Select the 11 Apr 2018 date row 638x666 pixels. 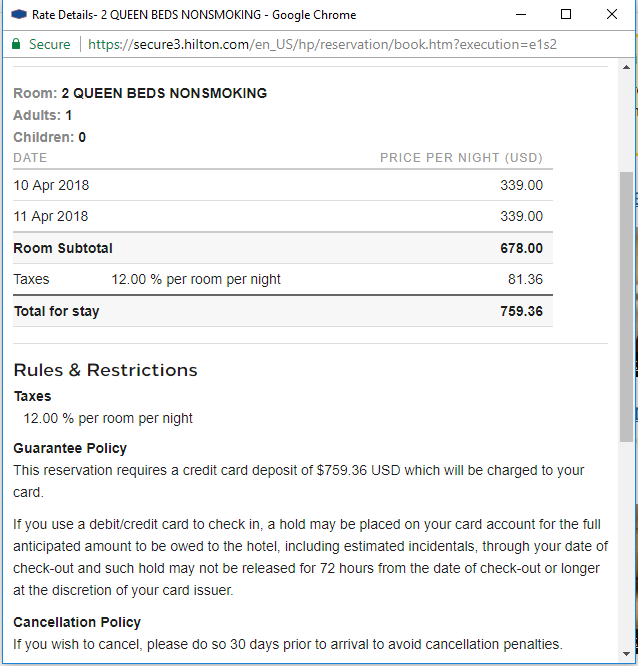pos(283,216)
